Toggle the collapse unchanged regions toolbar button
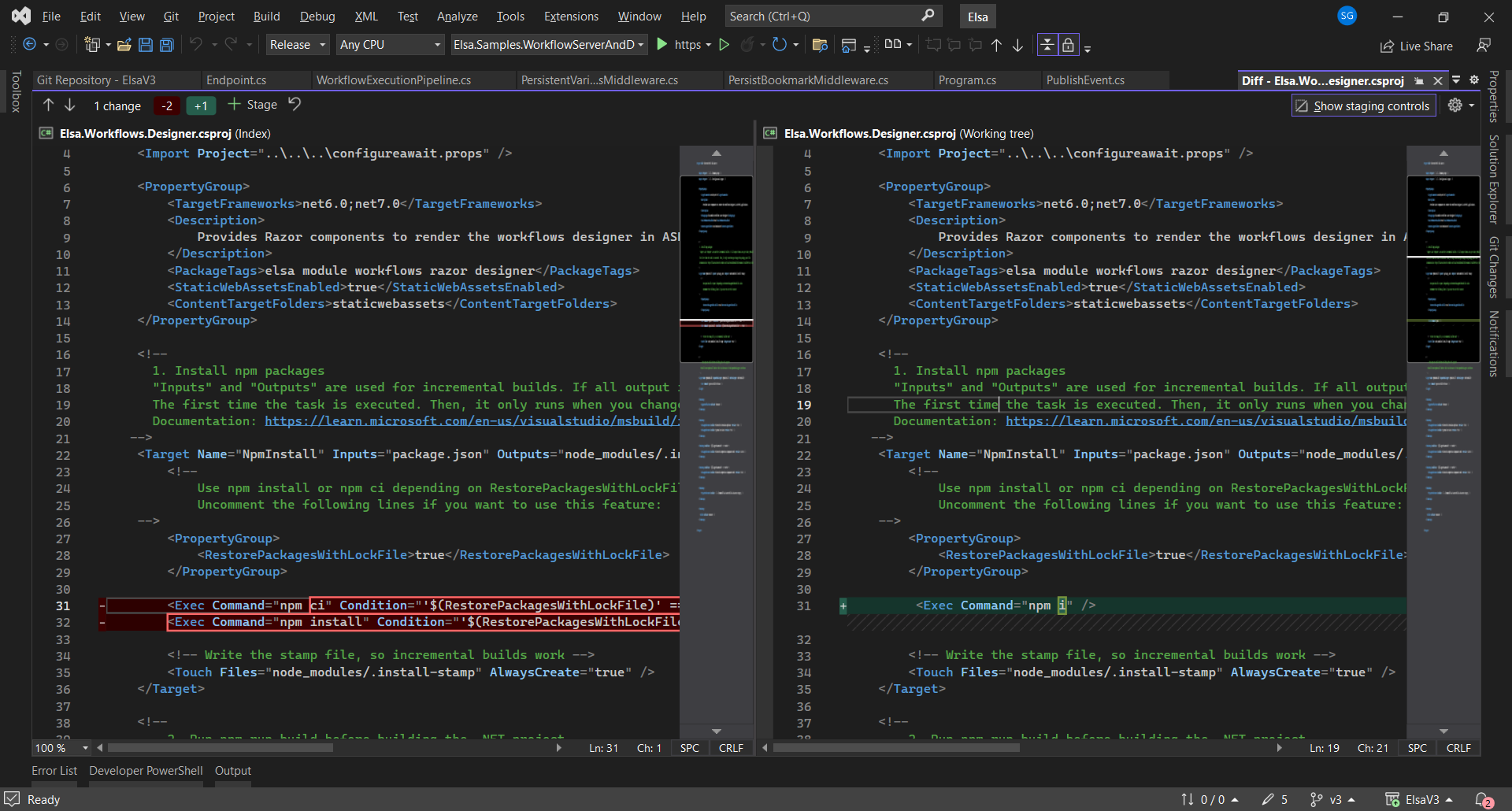Image resolution: width=1512 pixels, height=811 pixels. (x=1047, y=45)
